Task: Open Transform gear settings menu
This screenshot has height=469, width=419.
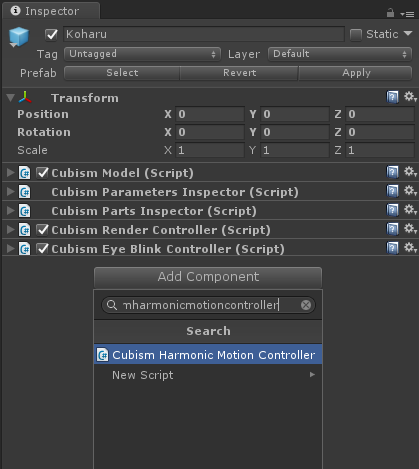Action: 410,97
